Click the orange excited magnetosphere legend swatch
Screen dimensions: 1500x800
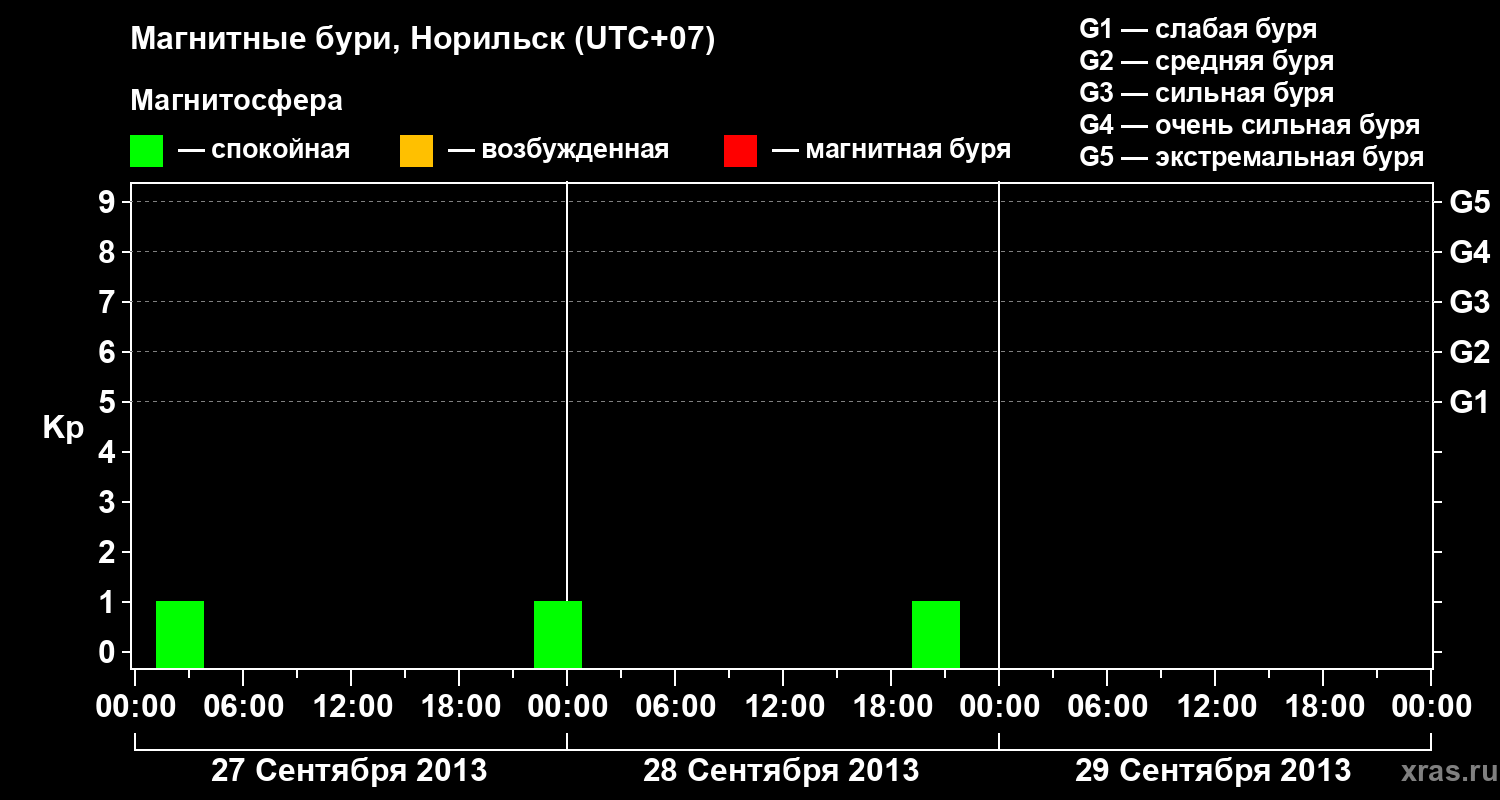tap(416, 151)
